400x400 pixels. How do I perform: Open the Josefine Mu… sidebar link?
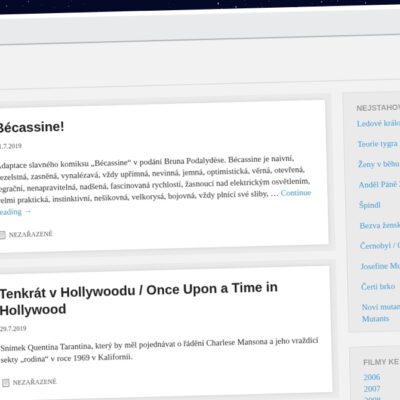380,266
